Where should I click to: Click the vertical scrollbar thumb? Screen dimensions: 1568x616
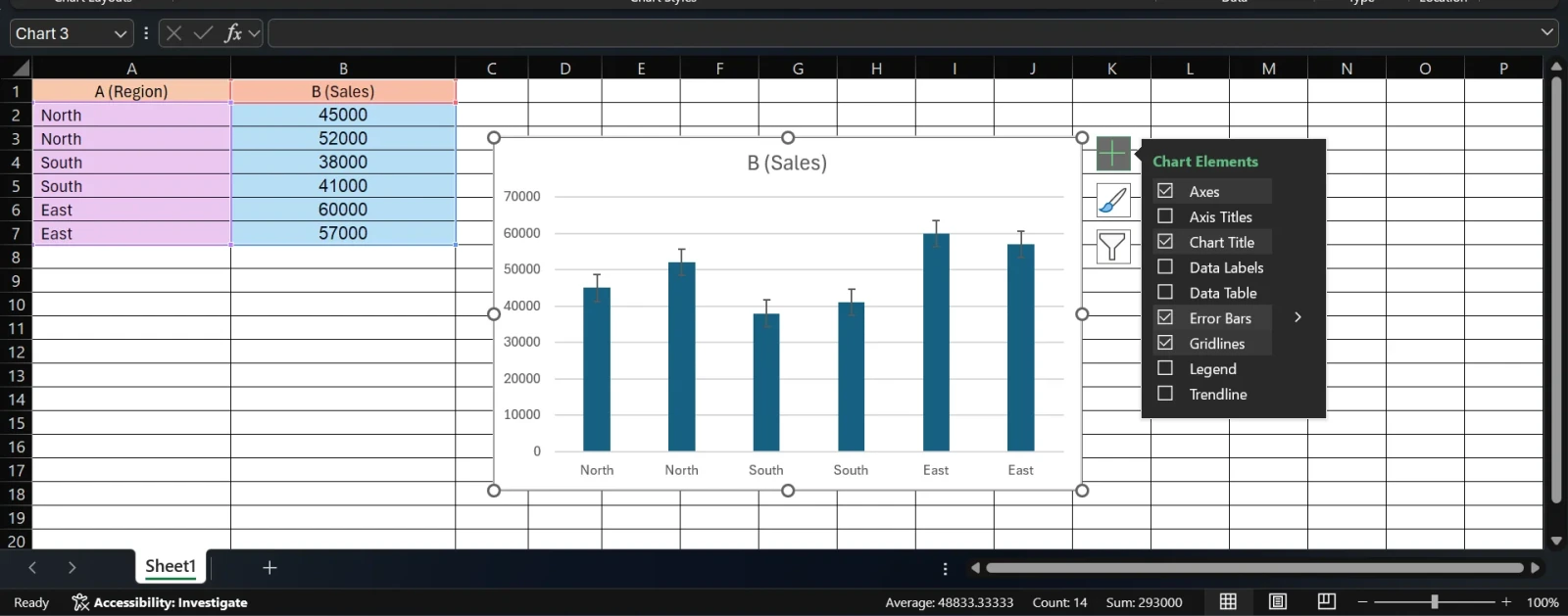(x=1556, y=290)
